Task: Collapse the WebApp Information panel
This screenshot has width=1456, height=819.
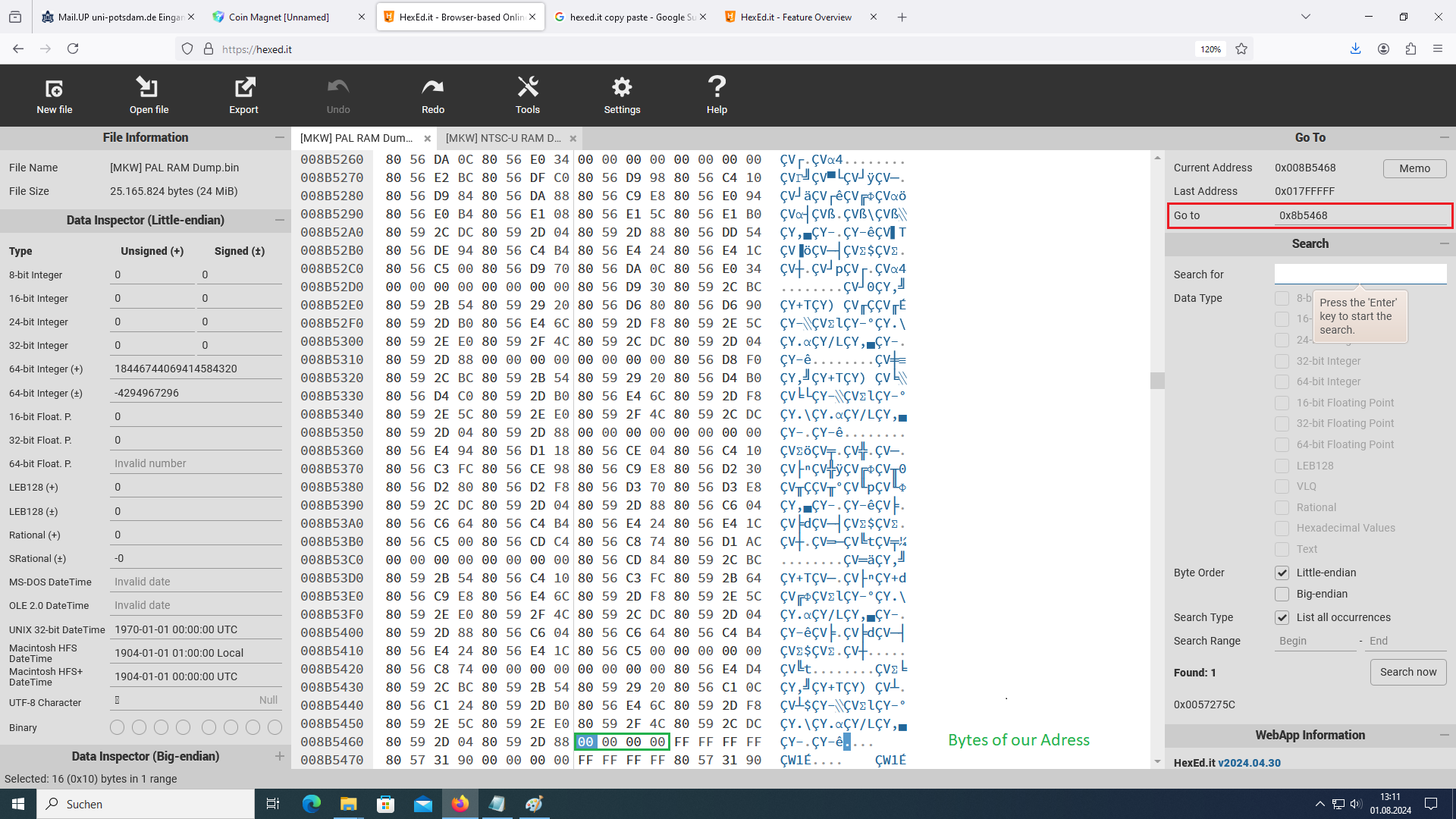Action: 1444,735
